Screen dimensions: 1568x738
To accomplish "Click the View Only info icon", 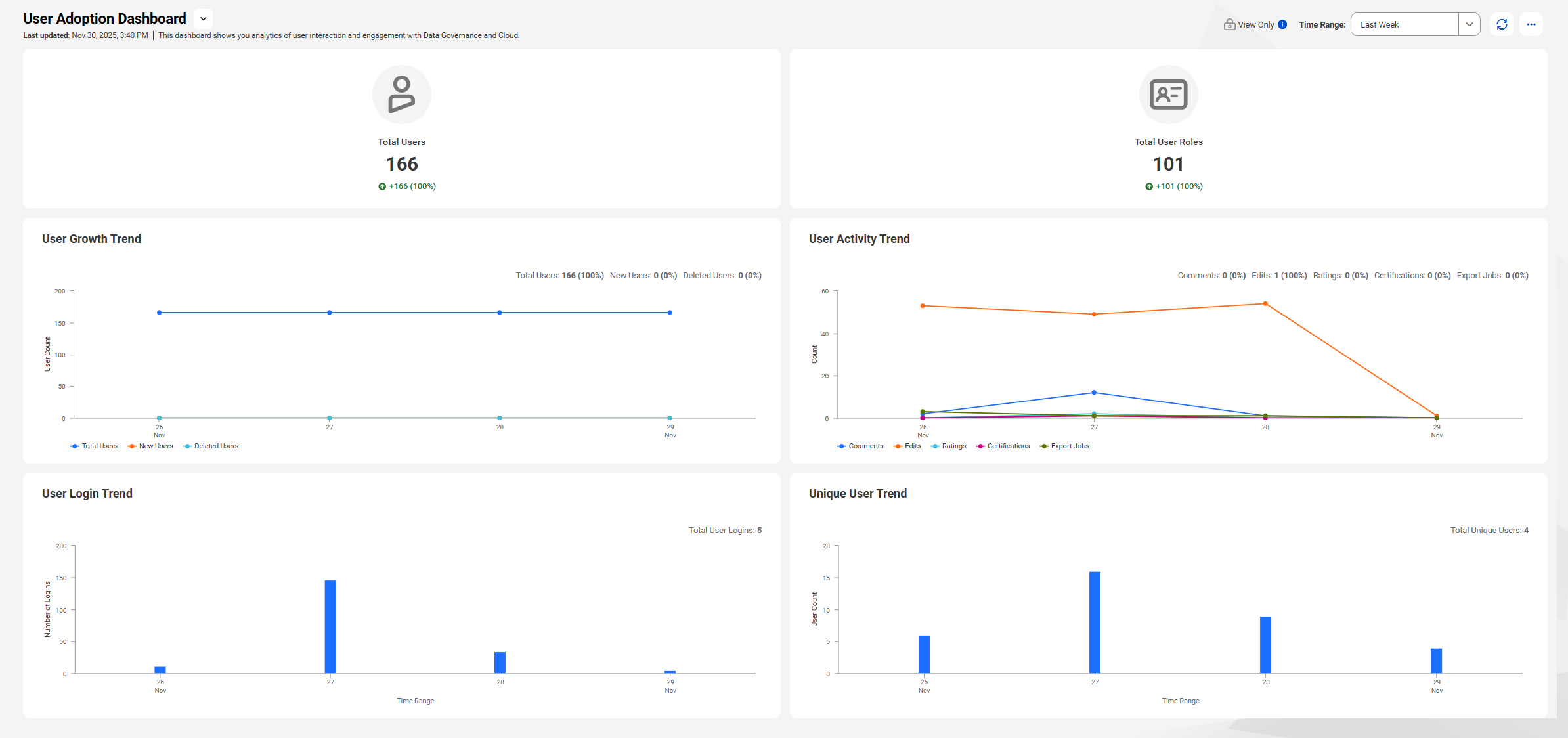I will point(1282,24).
